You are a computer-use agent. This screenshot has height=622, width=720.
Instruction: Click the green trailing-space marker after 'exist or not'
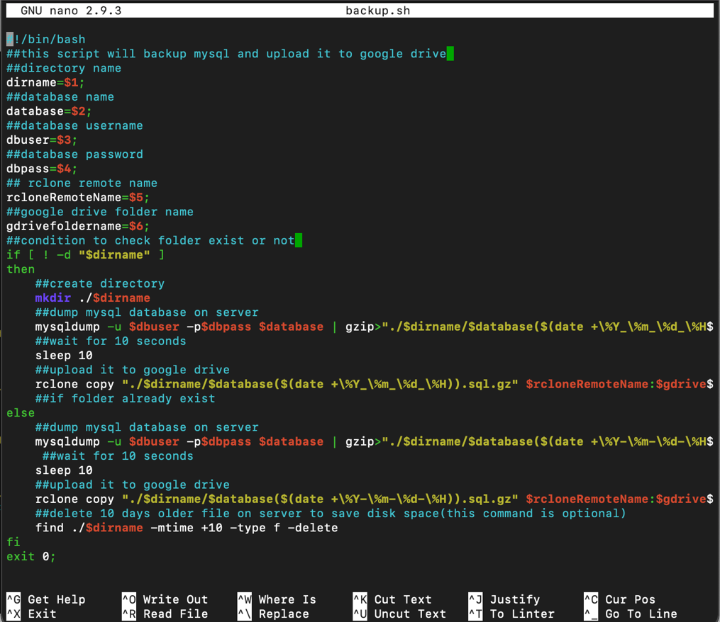click(298, 241)
